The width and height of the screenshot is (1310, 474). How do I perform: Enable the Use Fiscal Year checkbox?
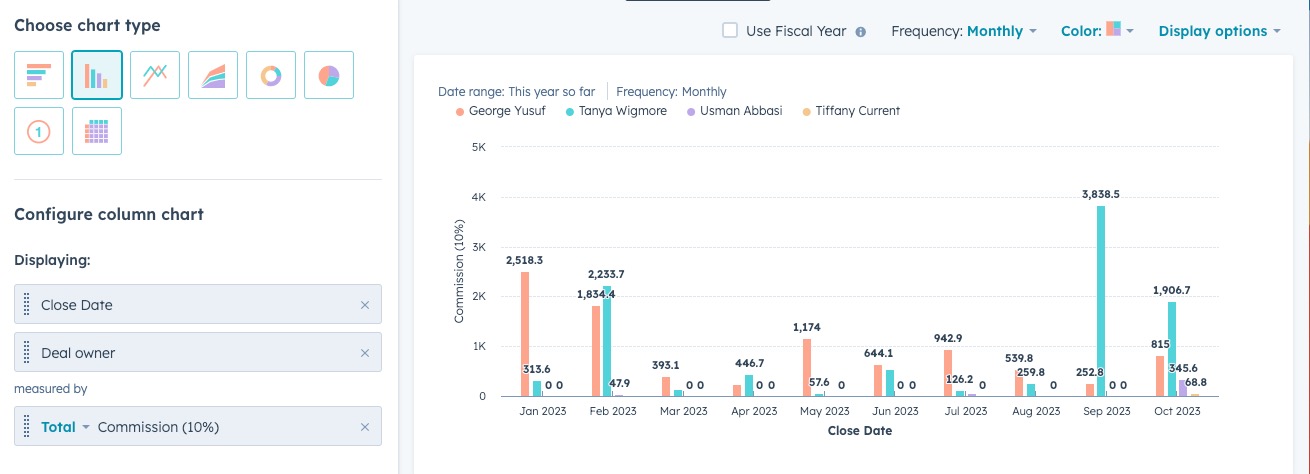[x=730, y=31]
